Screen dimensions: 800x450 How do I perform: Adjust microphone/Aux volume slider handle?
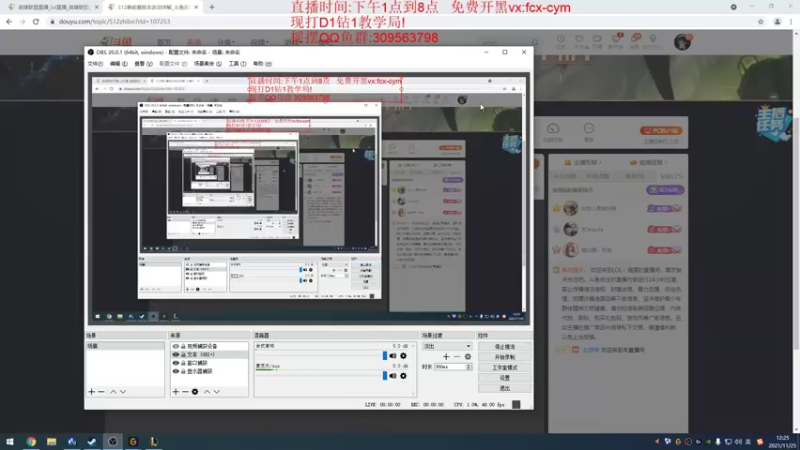385,376
